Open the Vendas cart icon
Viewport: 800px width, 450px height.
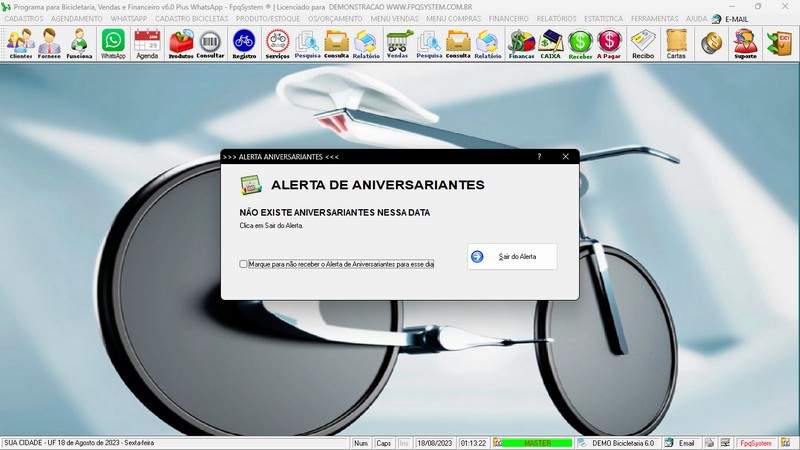[397, 44]
